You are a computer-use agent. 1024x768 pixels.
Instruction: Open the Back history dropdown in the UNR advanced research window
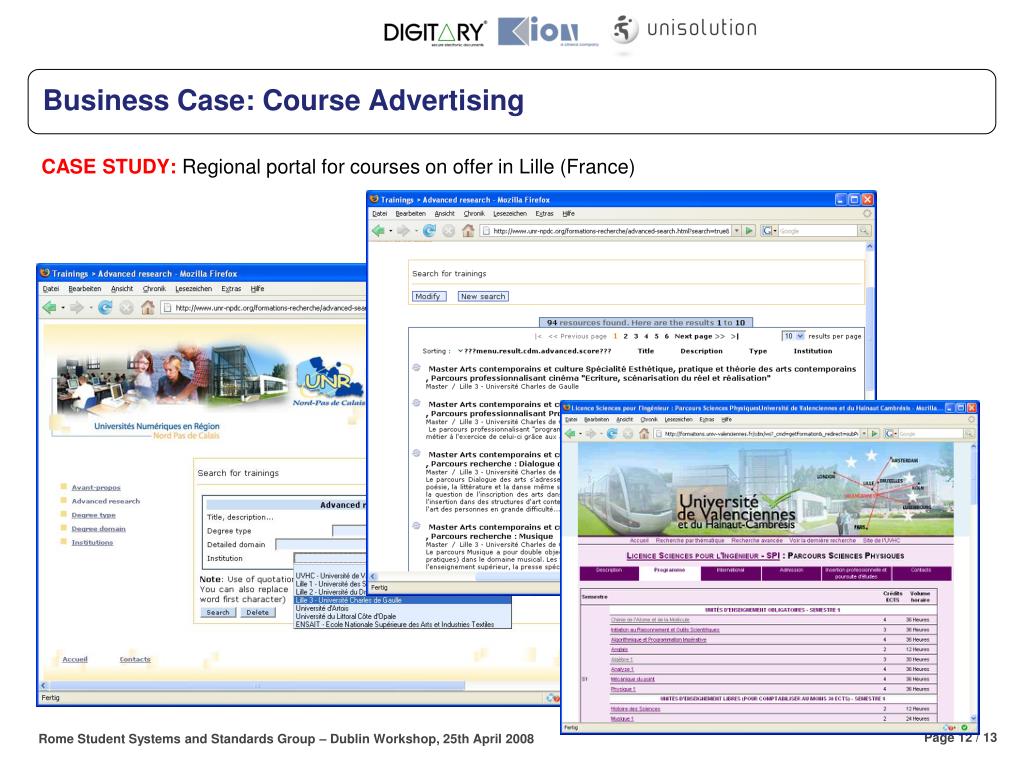(62, 308)
